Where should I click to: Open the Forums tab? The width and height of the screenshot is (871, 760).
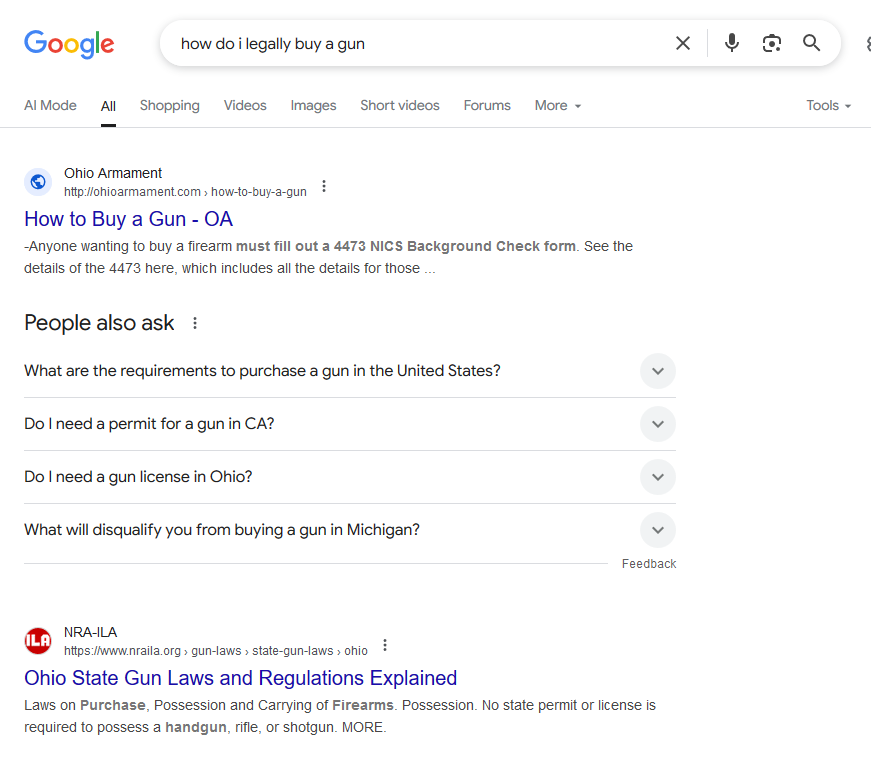point(487,106)
